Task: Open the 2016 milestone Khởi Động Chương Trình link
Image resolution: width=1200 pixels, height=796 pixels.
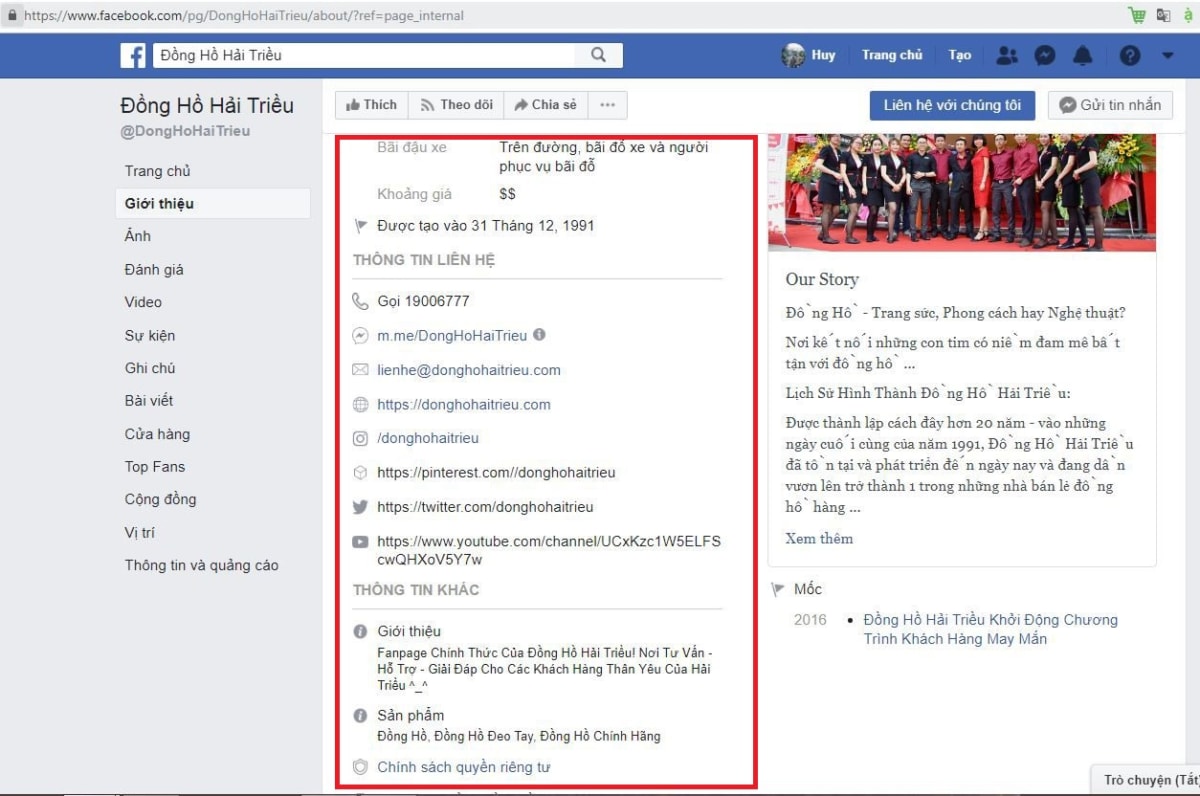Action: coord(991,629)
